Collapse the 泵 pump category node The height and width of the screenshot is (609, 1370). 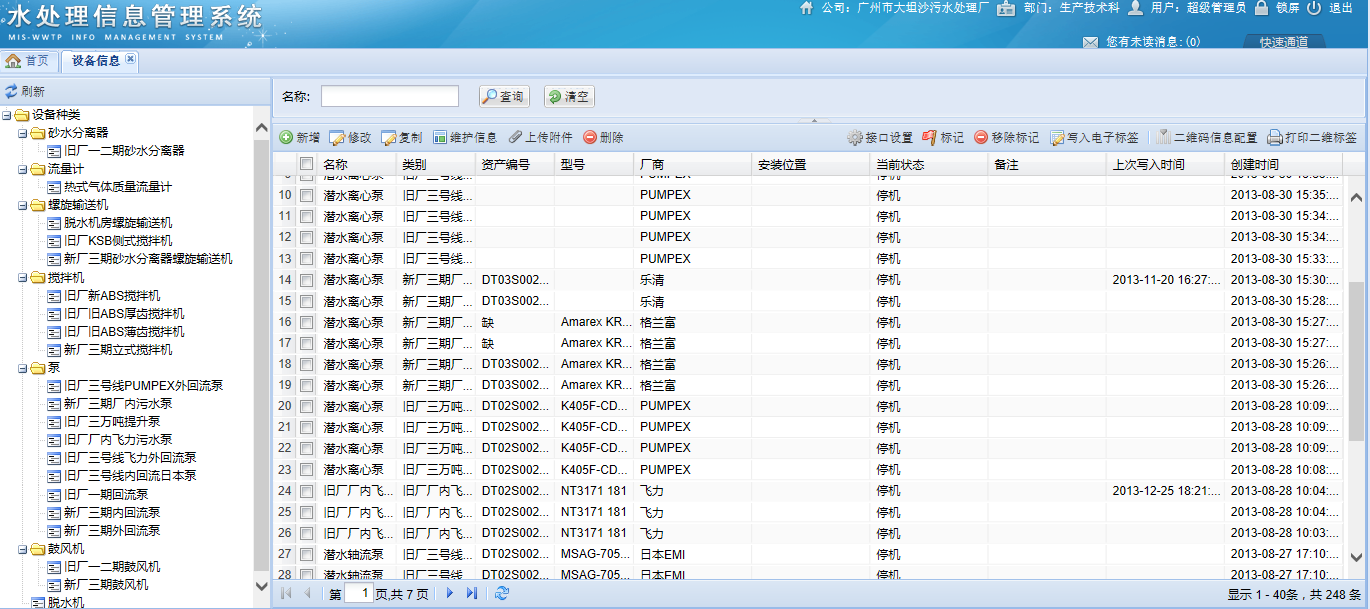(x=23, y=368)
